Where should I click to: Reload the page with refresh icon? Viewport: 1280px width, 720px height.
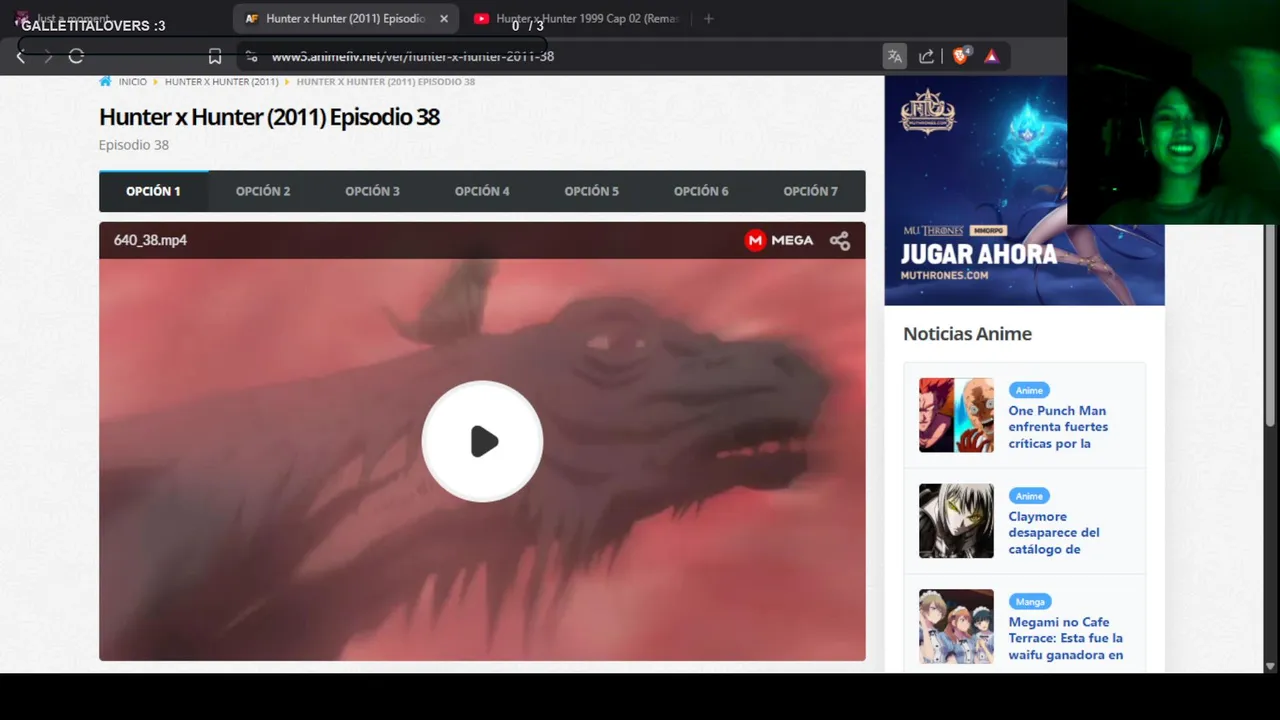tap(76, 56)
